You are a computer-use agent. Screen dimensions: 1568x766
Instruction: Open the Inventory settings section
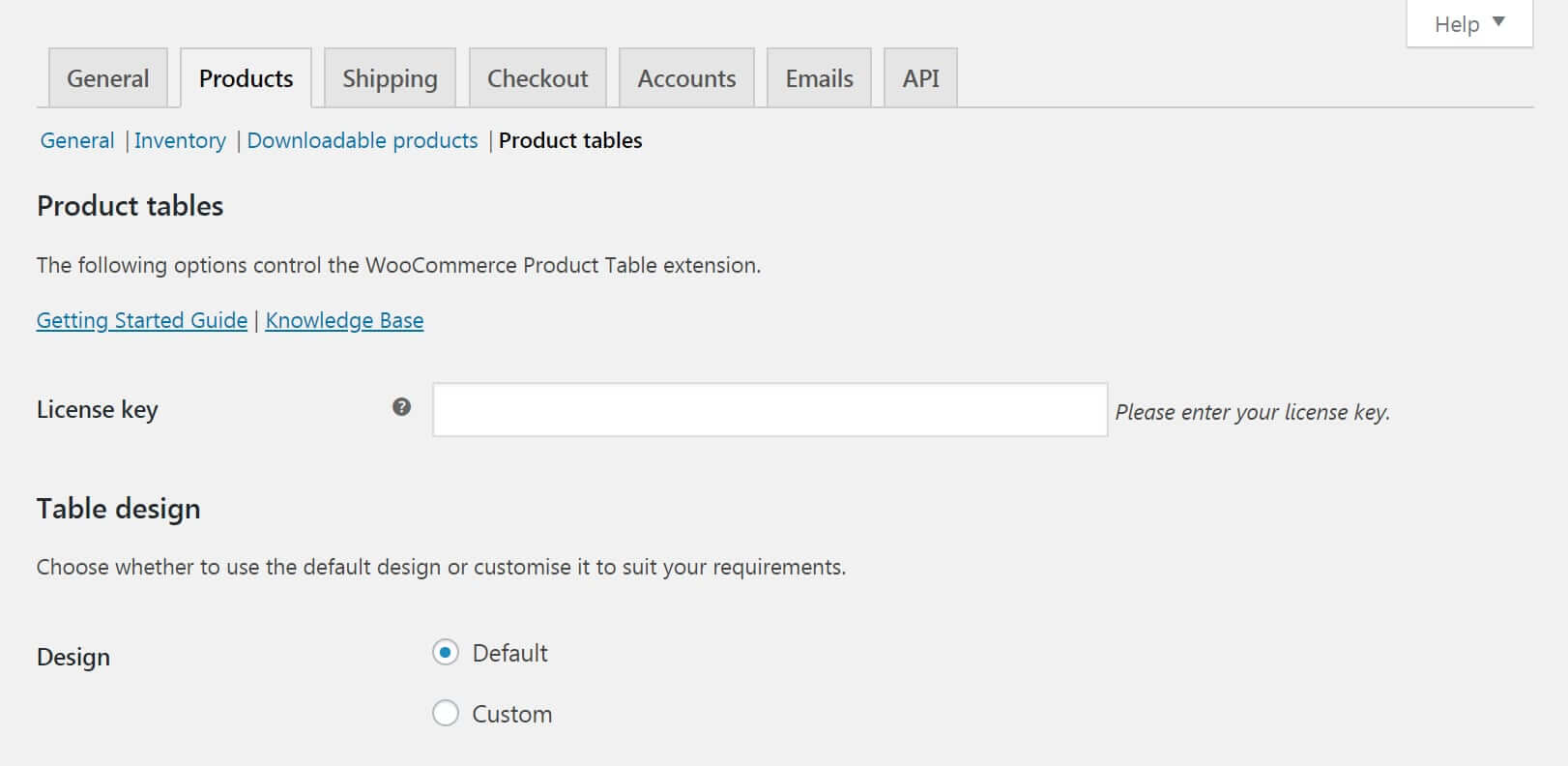(x=180, y=140)
